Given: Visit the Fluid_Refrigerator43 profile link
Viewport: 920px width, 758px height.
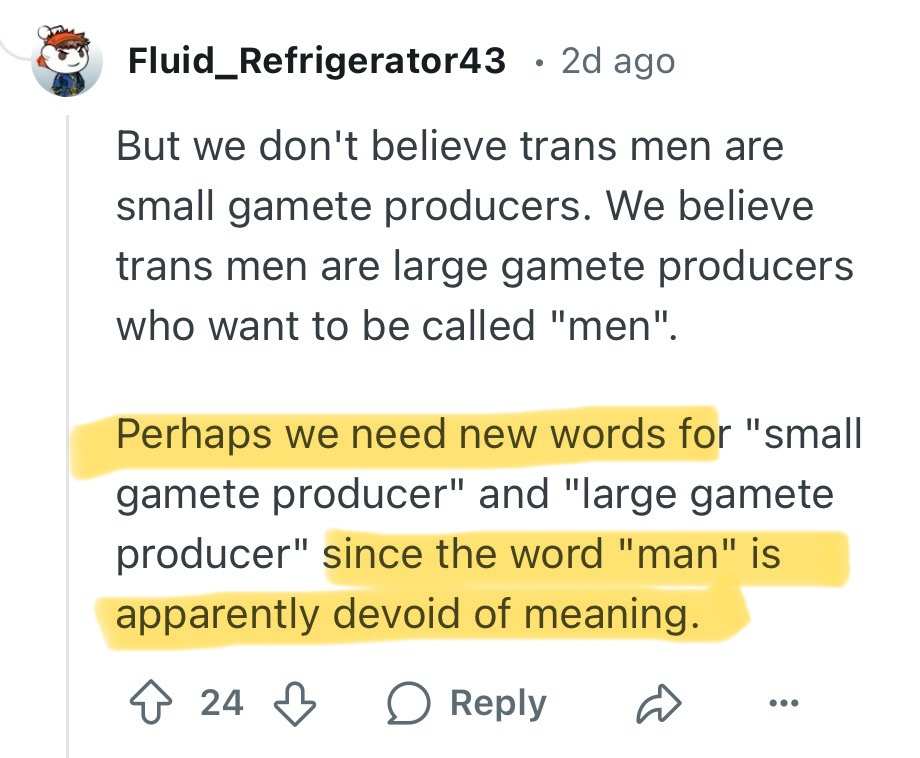Looking at the screenshot, I should (x=317, y=61).
